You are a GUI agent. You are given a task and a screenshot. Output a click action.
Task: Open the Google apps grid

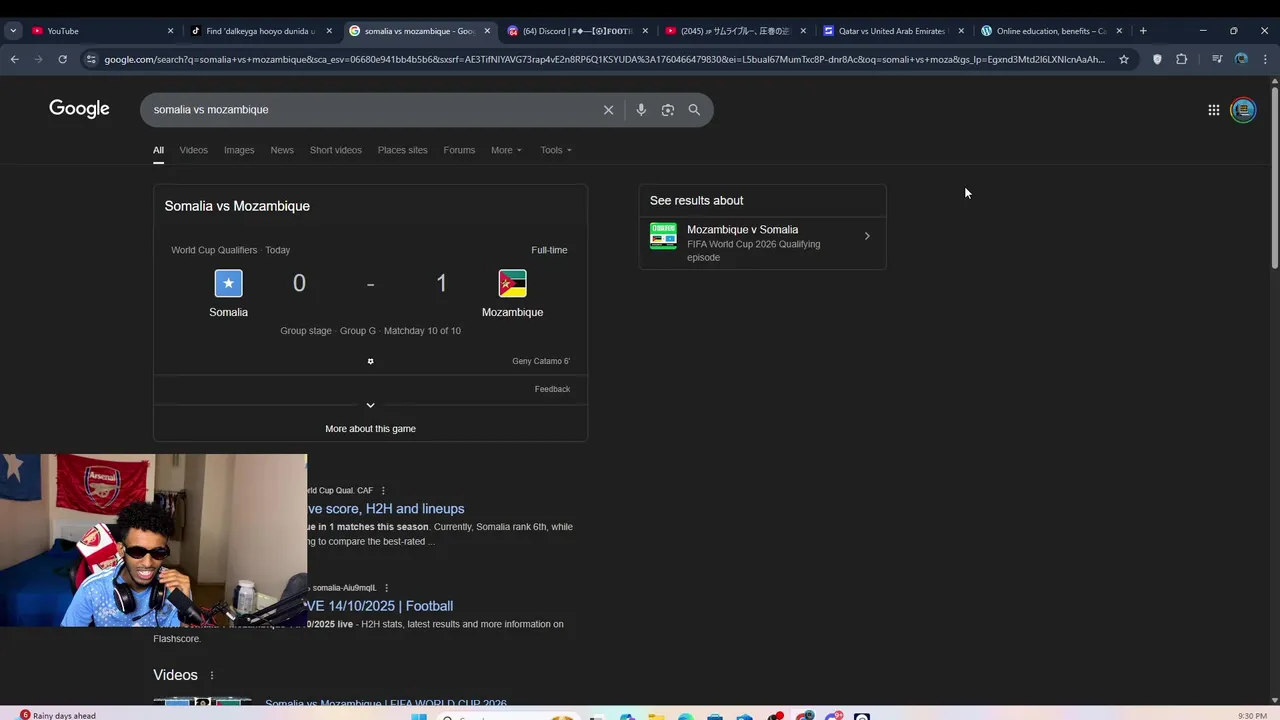(x=1213, y=110)
